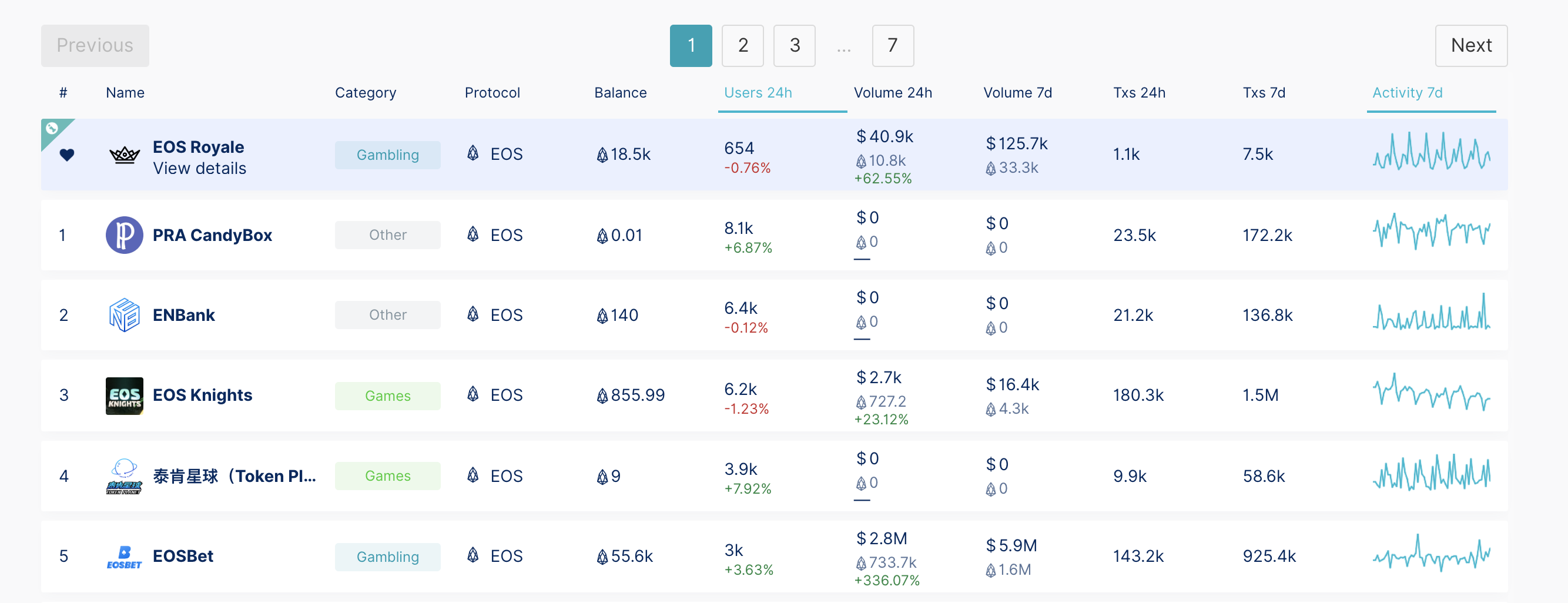The image size is (1568, 603).
Task: Click Gambling category tag on EOSBet
Action: pyautogui.click(x=387, y=557)
